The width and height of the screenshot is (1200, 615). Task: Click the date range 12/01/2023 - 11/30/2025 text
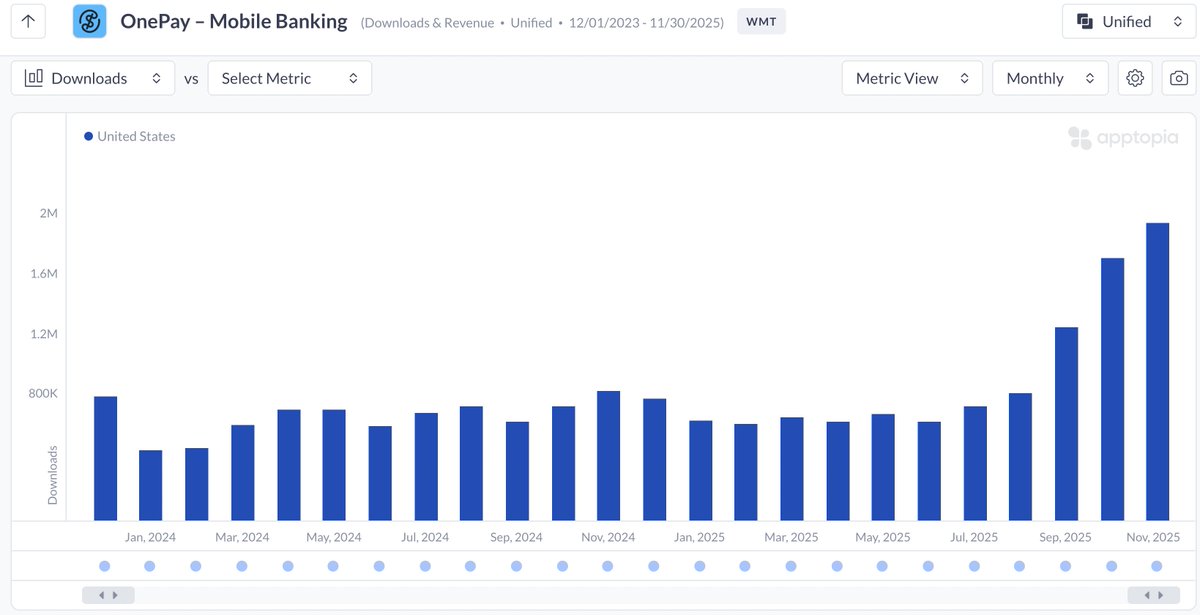click(x=643, y=22)
